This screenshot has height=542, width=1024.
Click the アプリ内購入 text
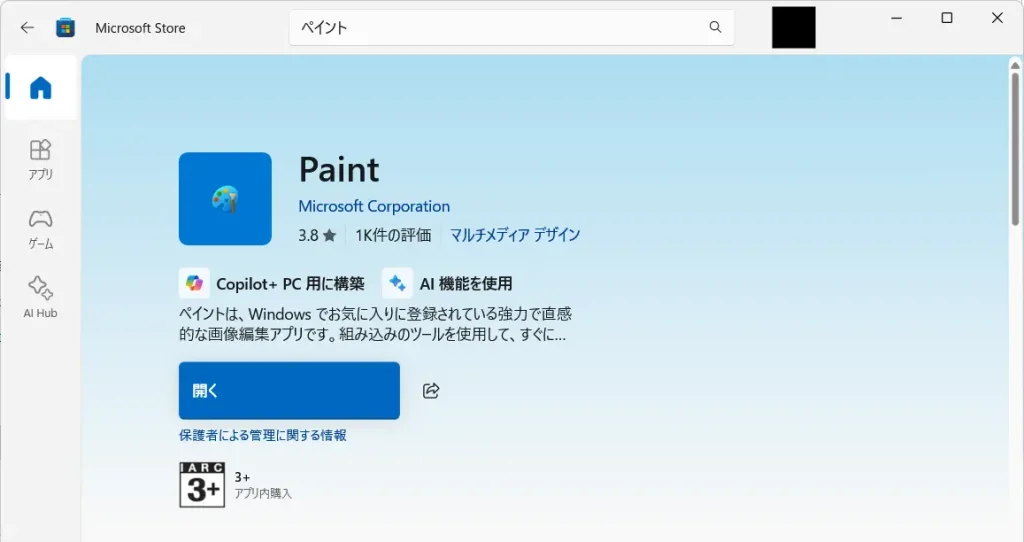coord(263,494)
